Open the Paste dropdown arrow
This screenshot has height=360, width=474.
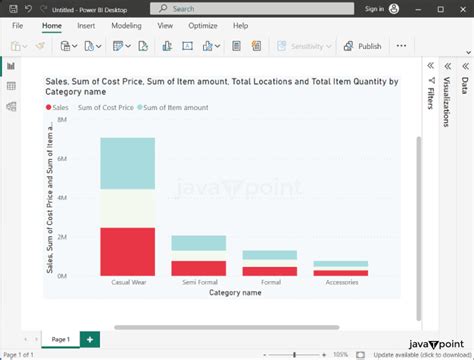[25, 46]
